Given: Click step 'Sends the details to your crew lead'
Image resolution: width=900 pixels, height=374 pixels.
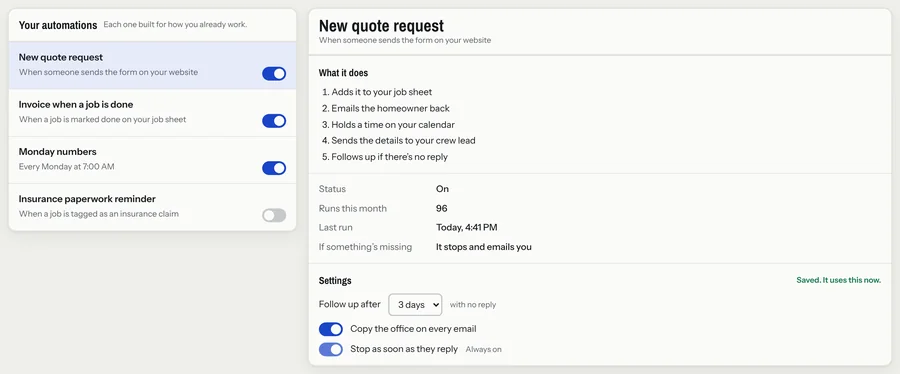Looking at the screenshot, I should [x=403, y=141].
